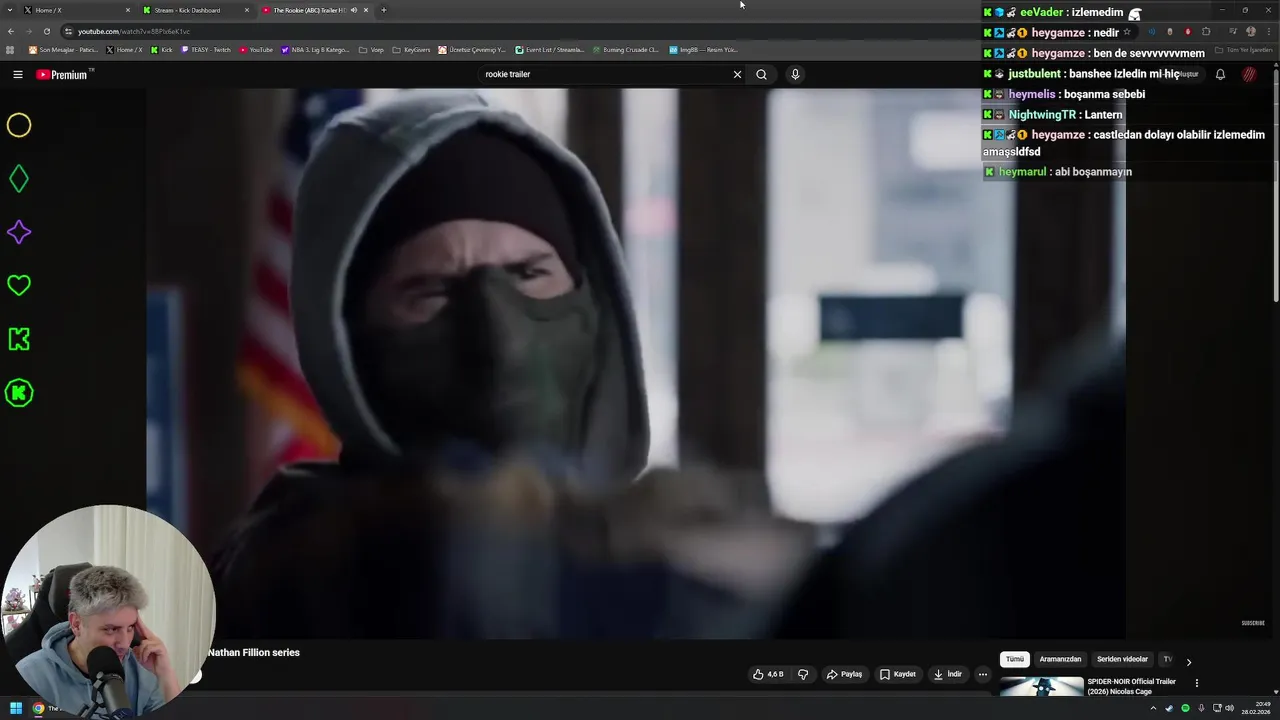Open the 'Voep' bookmarks folder
The image size is (1280, 720).
[x=372, y=50]
